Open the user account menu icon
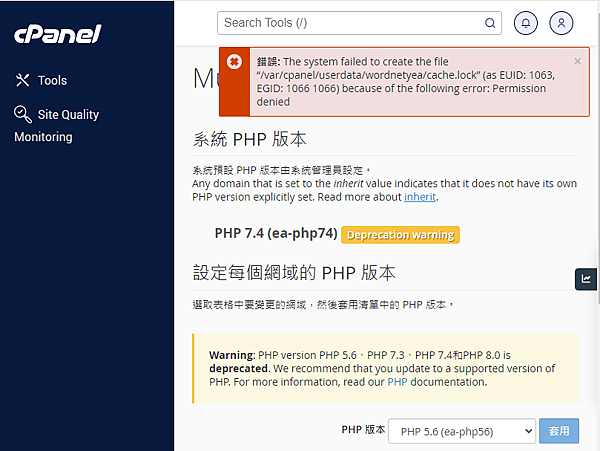Viewport: 600px width, 451px height. (561, 23)
